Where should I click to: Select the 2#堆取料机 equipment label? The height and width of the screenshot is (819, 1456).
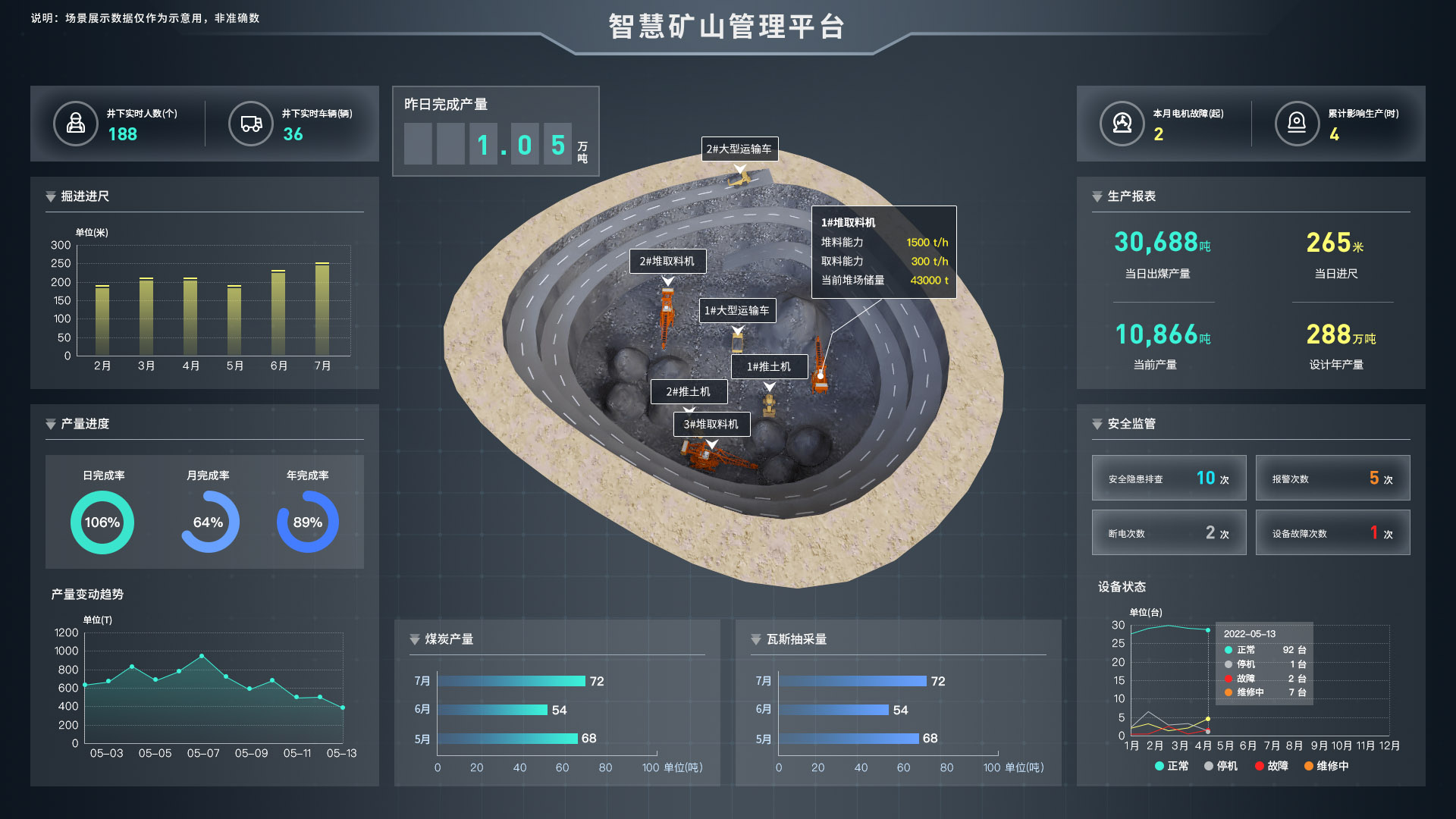(667, 262)
